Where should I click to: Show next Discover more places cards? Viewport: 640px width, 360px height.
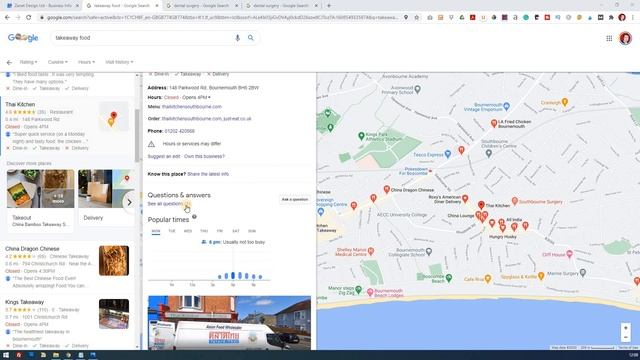(x=129, y=202)
